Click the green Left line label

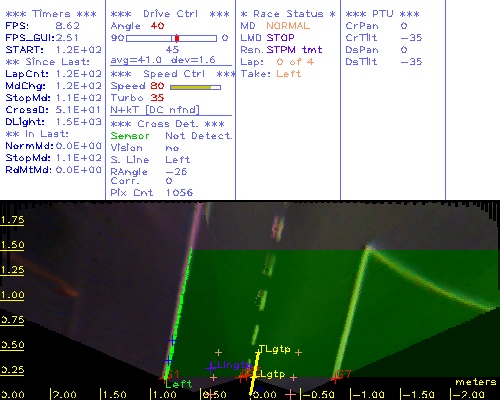[x=179, y=384]
